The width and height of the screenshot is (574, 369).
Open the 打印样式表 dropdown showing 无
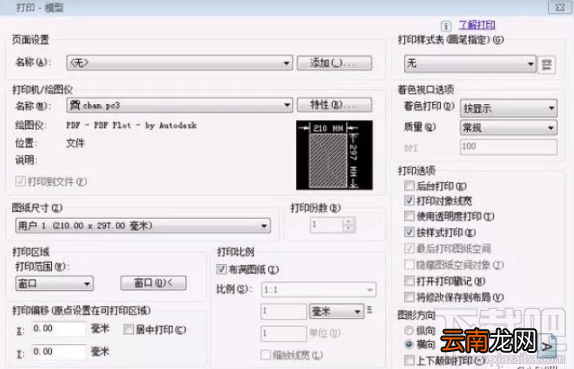[470, 64]
